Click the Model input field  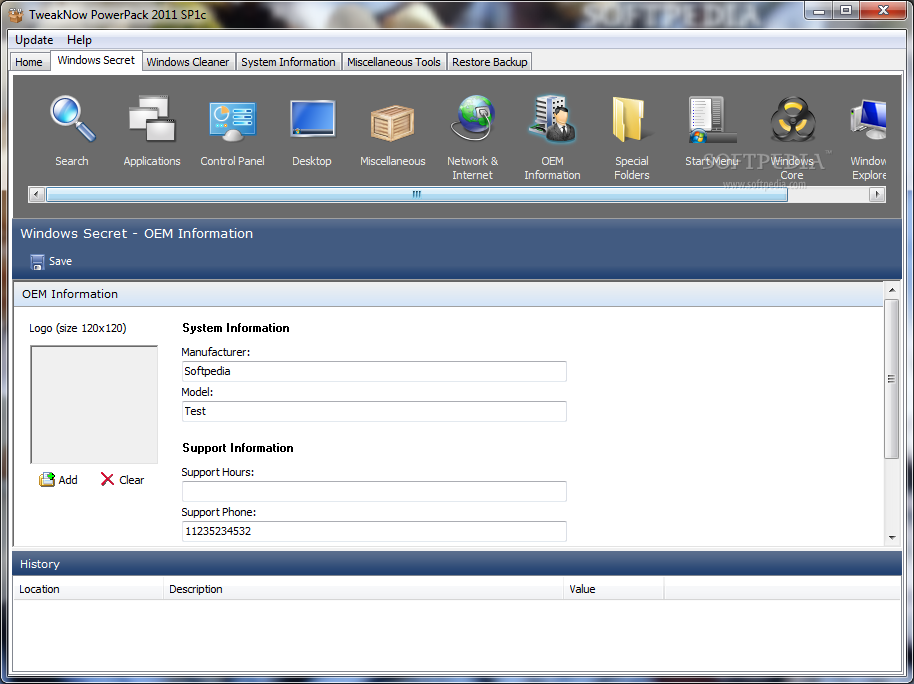pos(374,411)
